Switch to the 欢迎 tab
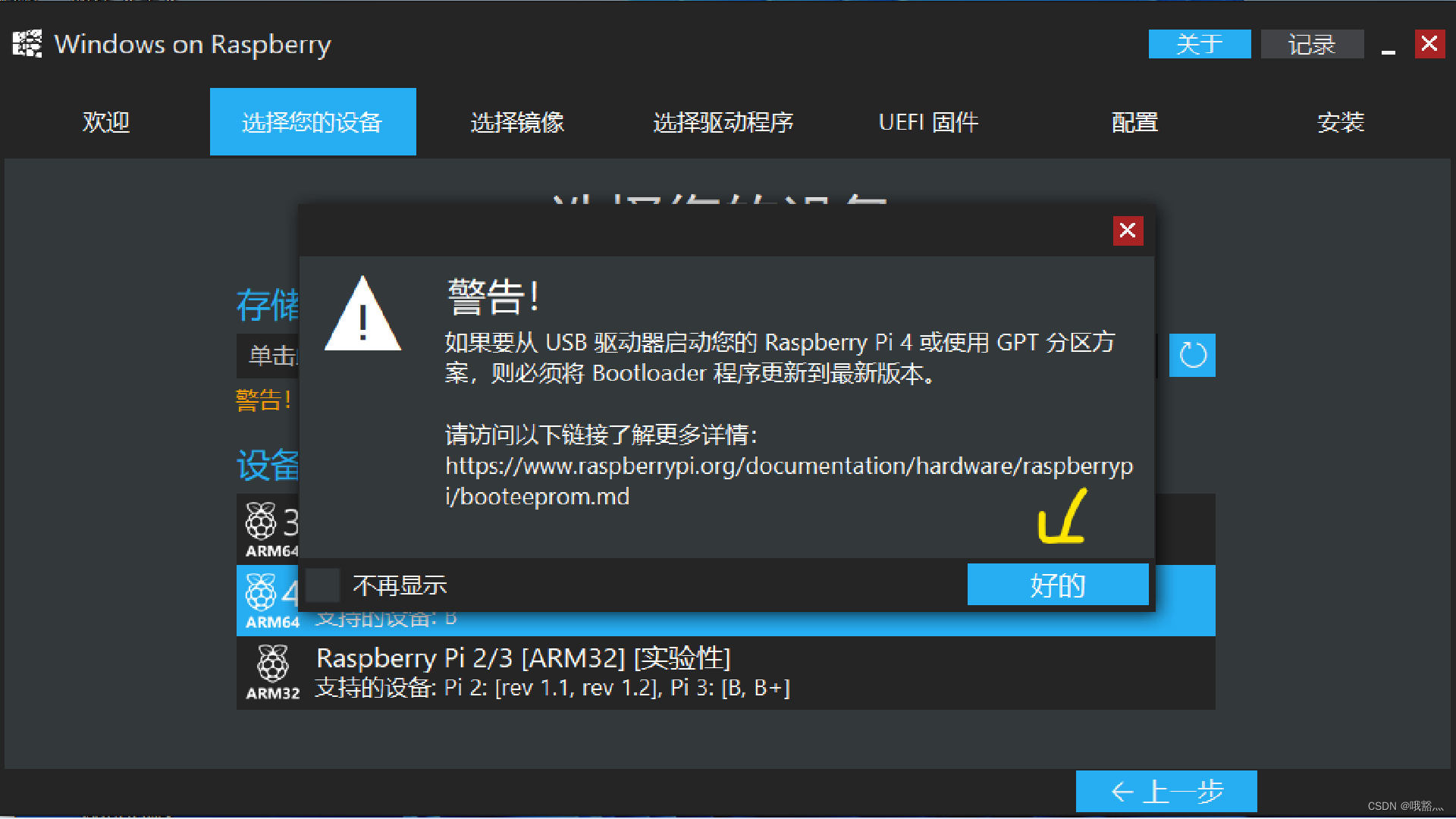 [x=106, y=122]
